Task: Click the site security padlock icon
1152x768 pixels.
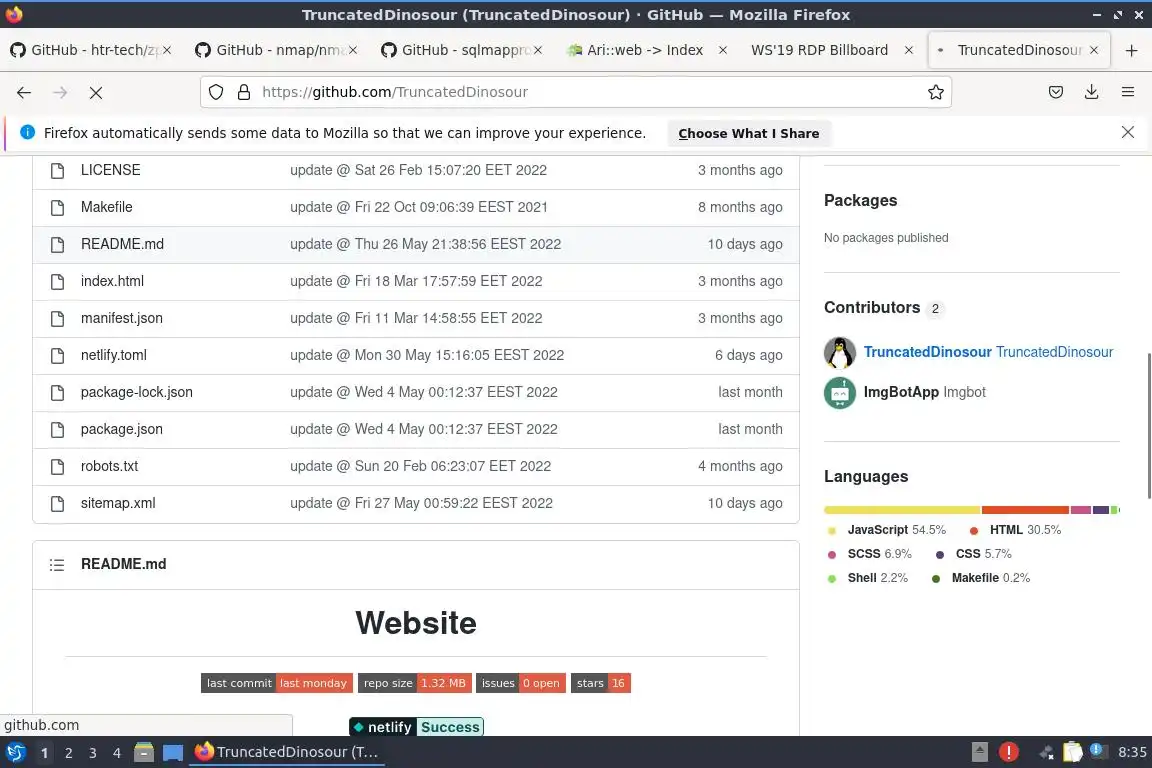Action: pyautogui.click(x=244, y=92)
